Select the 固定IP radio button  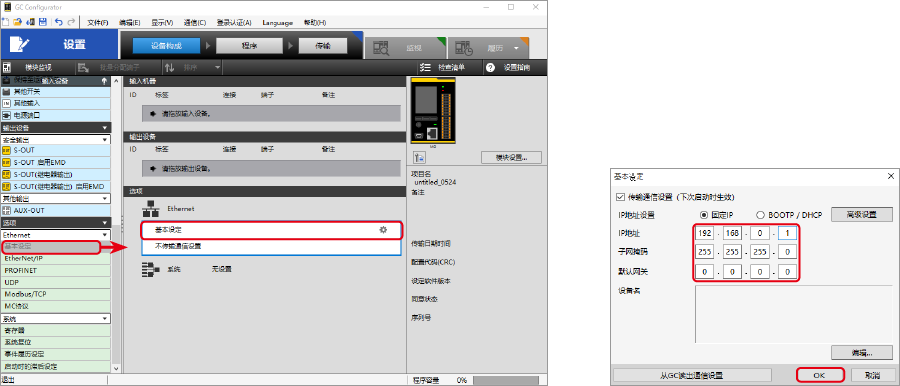tap(704, 215)
